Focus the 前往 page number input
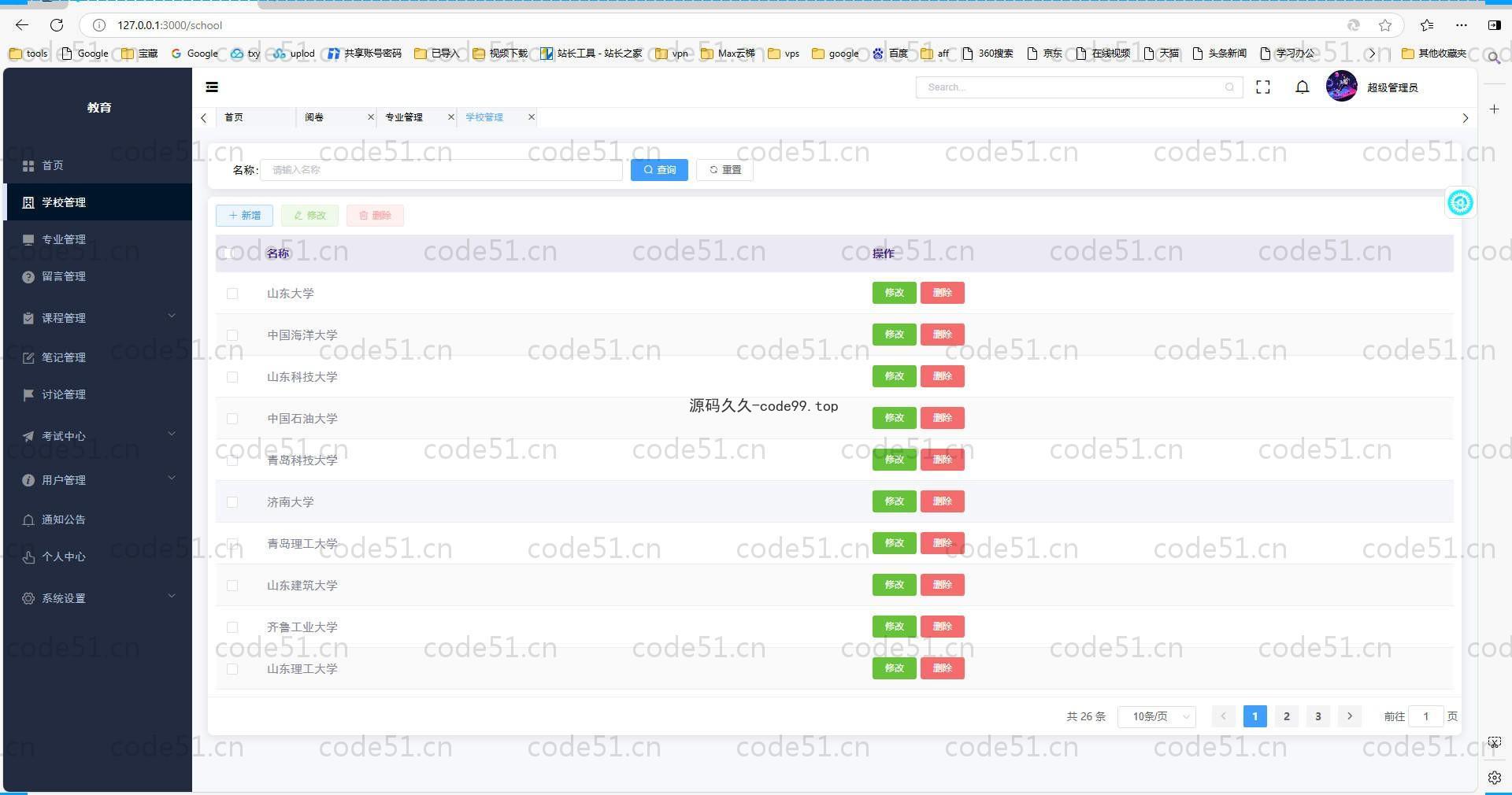Screen dimensions: 1512x795 tap(1425, 716)
